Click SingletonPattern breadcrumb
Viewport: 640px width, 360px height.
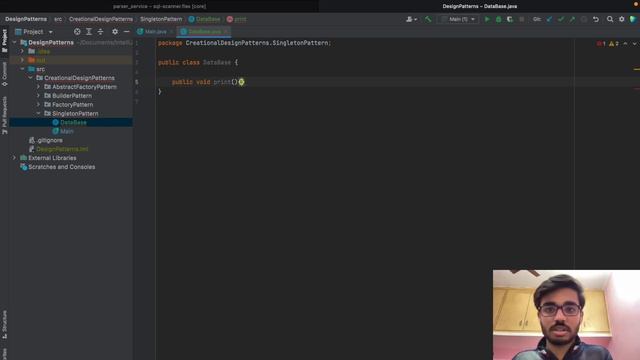(161, 19)
